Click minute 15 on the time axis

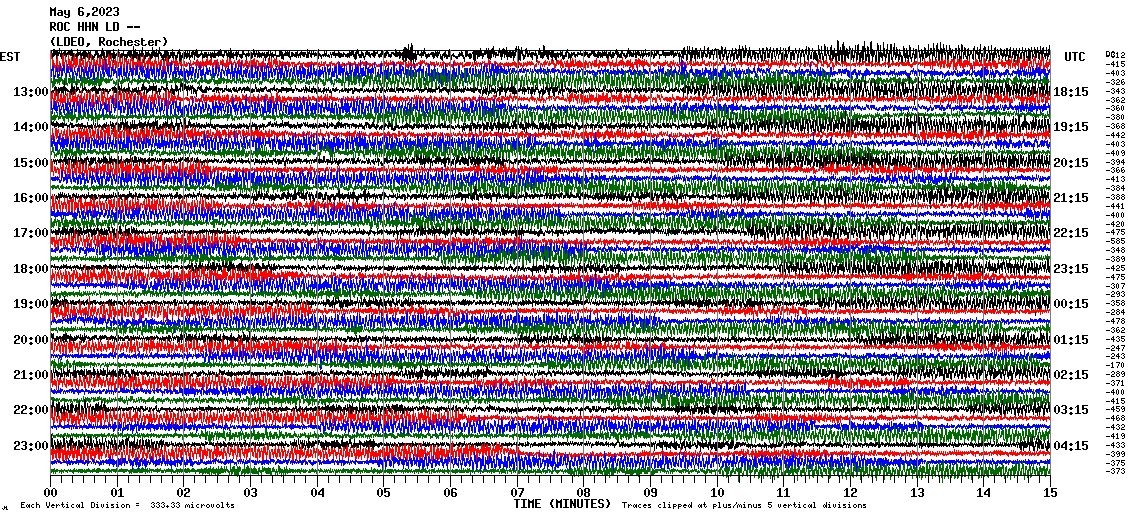point(1049,493)
